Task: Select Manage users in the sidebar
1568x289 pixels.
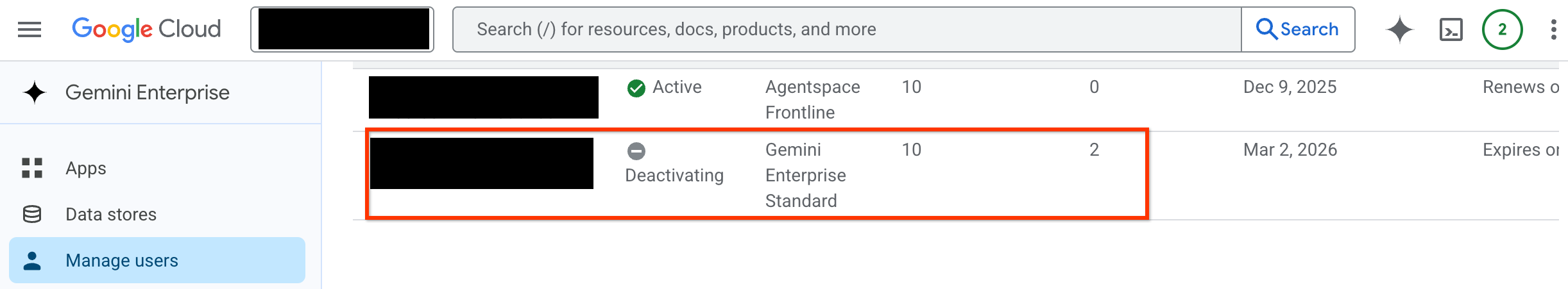Action: pyautogui.click(x=122, y=260)
